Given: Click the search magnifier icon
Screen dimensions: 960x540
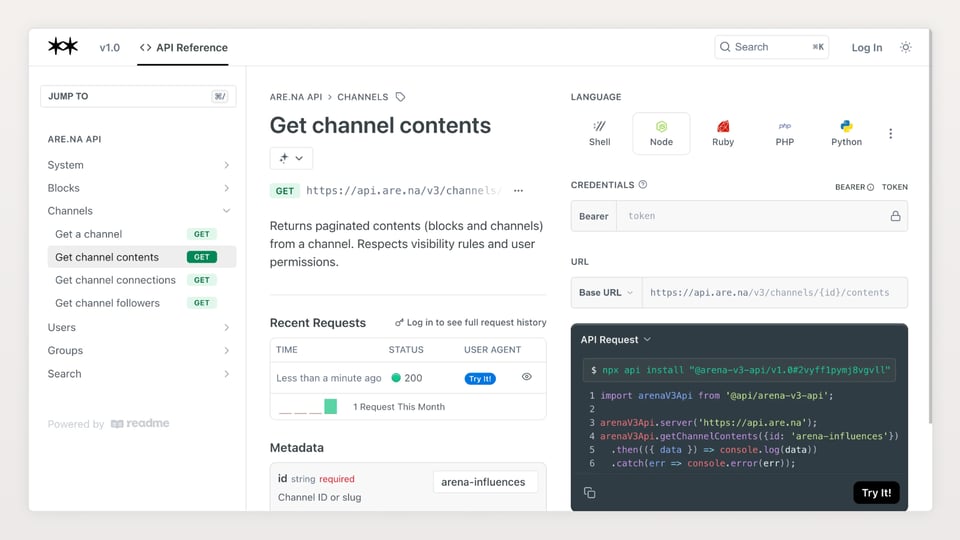Looking at the screenshot, I should pyautogui.click(x=725, y=47).
